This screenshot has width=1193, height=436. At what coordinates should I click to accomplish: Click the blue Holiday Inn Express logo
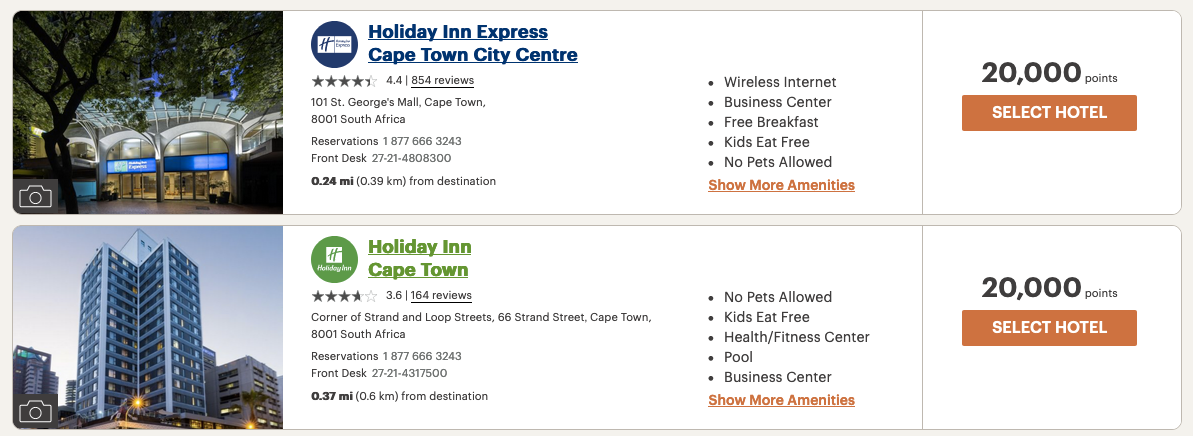(334, 44)
